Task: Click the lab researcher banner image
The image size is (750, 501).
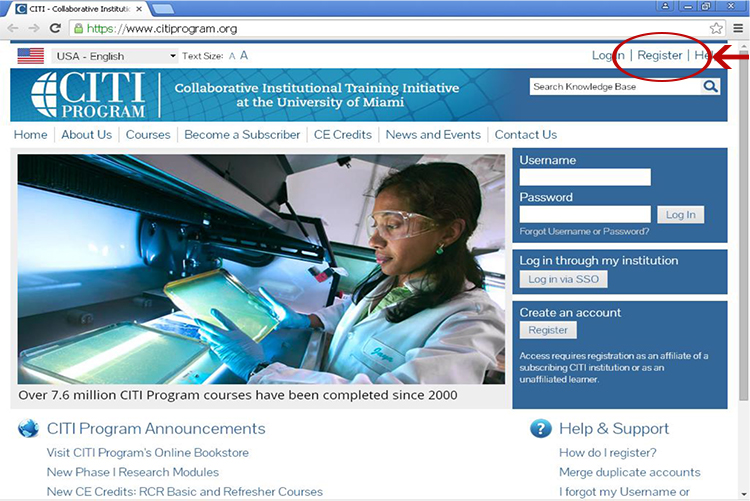Action: coord(261,269)
